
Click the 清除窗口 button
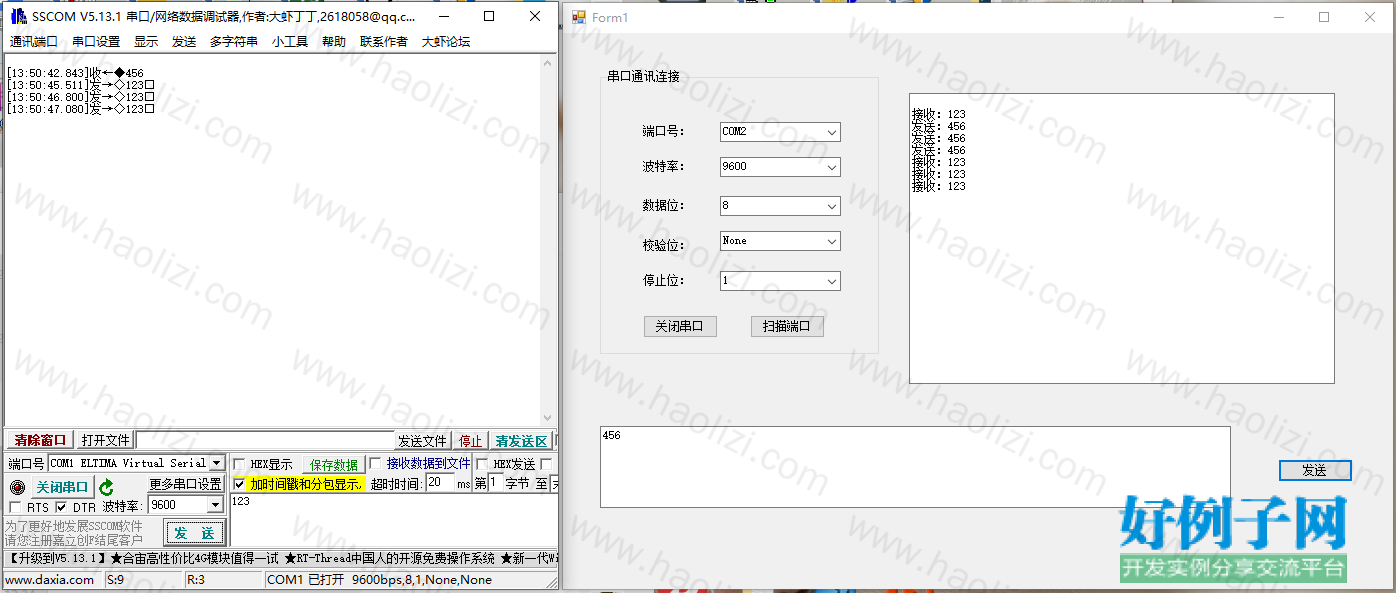[40, 441]
